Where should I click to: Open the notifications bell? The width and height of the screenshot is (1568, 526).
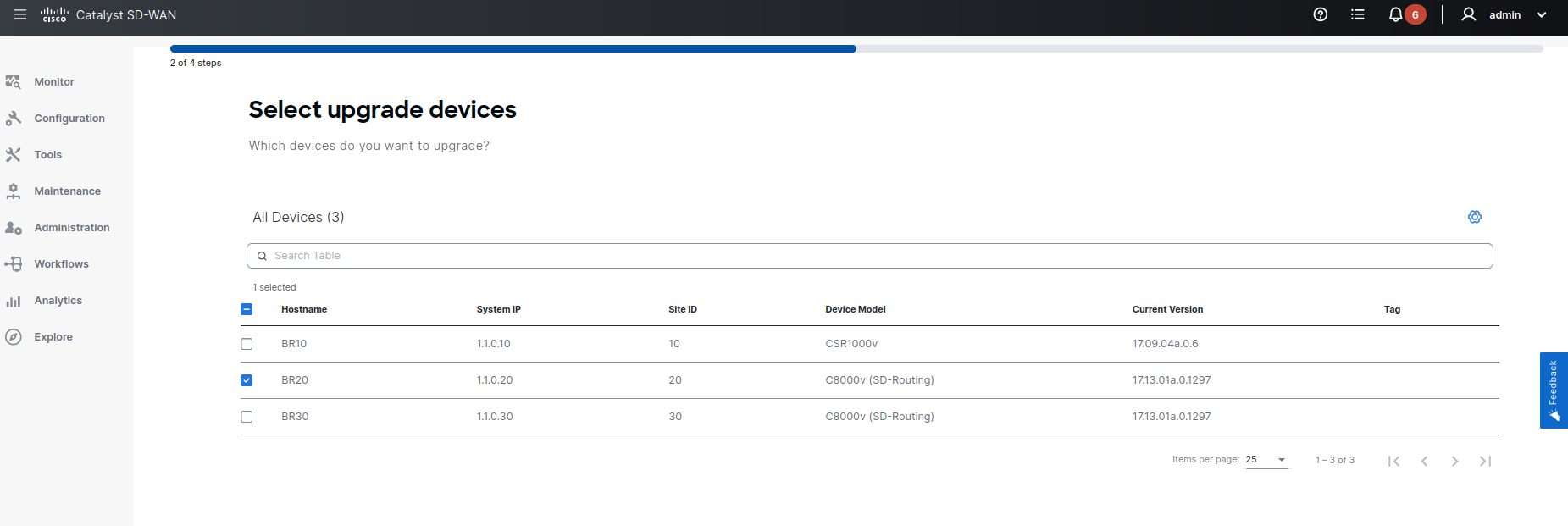[1395, 14]
